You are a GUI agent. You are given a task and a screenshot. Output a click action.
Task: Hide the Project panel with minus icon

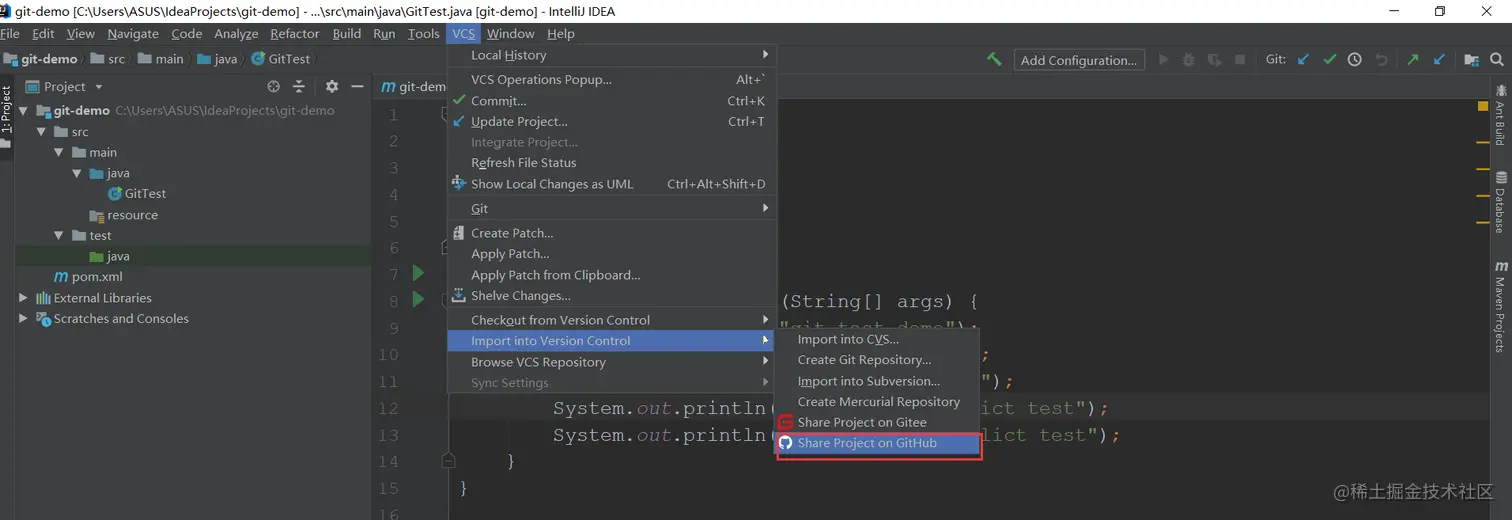point(357,87)
